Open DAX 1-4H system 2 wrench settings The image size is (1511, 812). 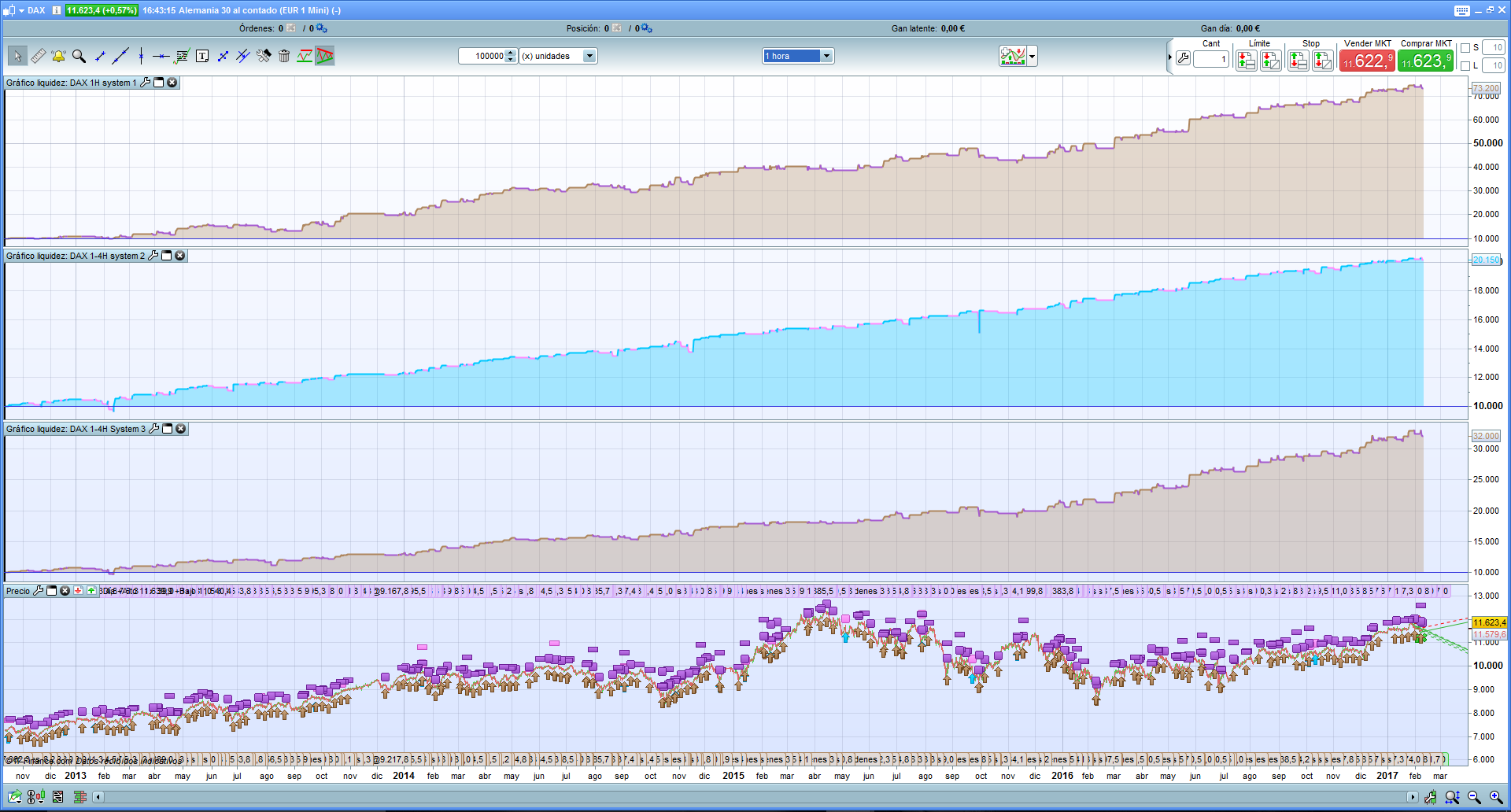click(153, 256)
